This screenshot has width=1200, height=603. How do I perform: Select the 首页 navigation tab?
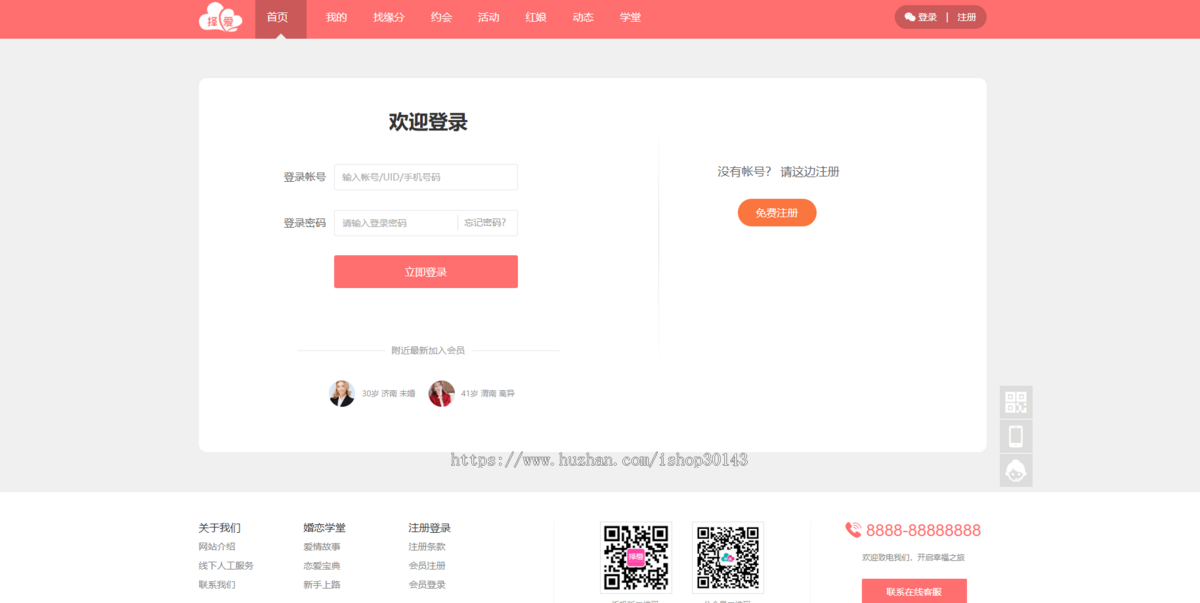[x=279, y=17]
